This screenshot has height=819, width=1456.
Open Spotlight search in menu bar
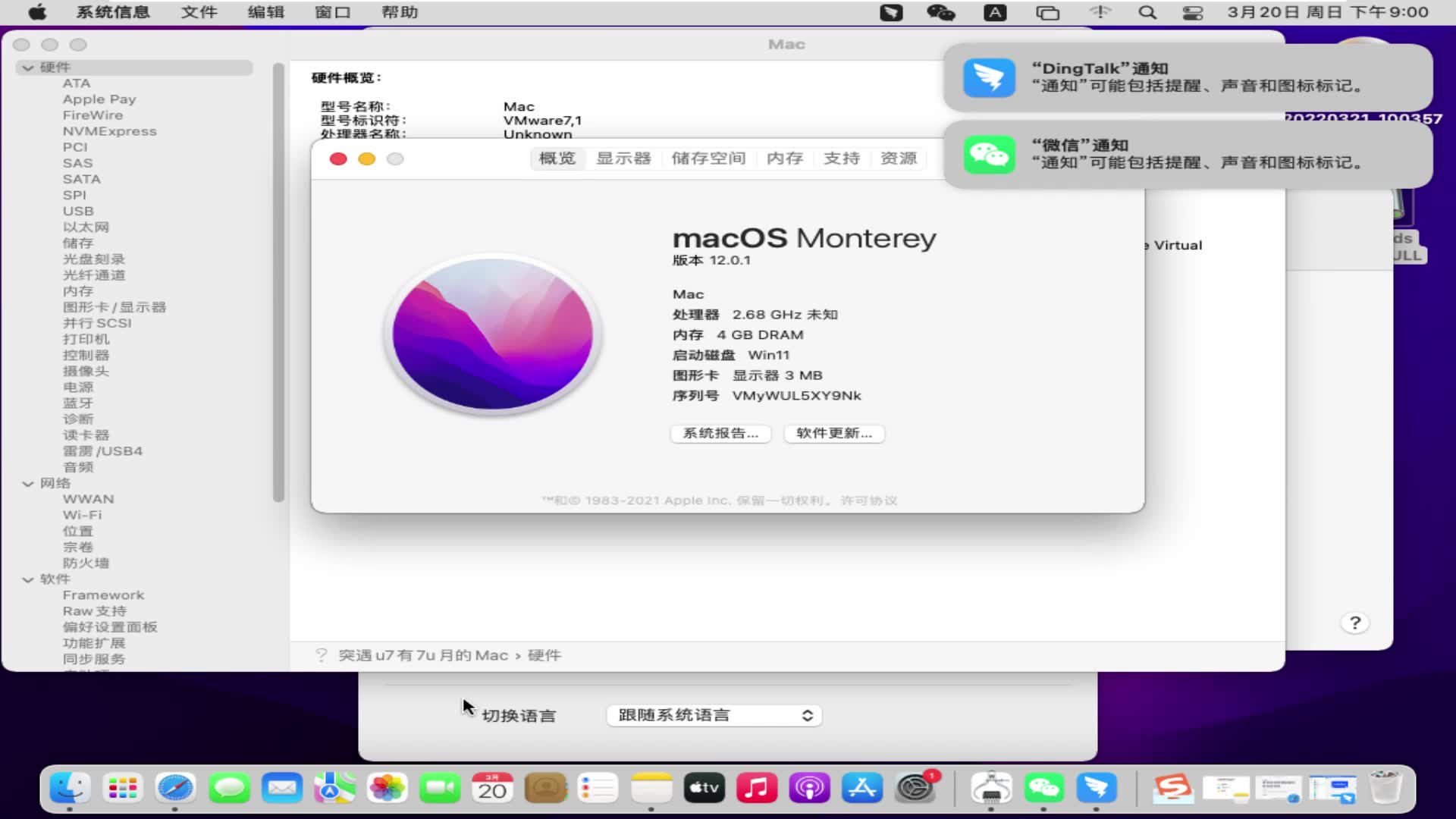coord(1147,12)
